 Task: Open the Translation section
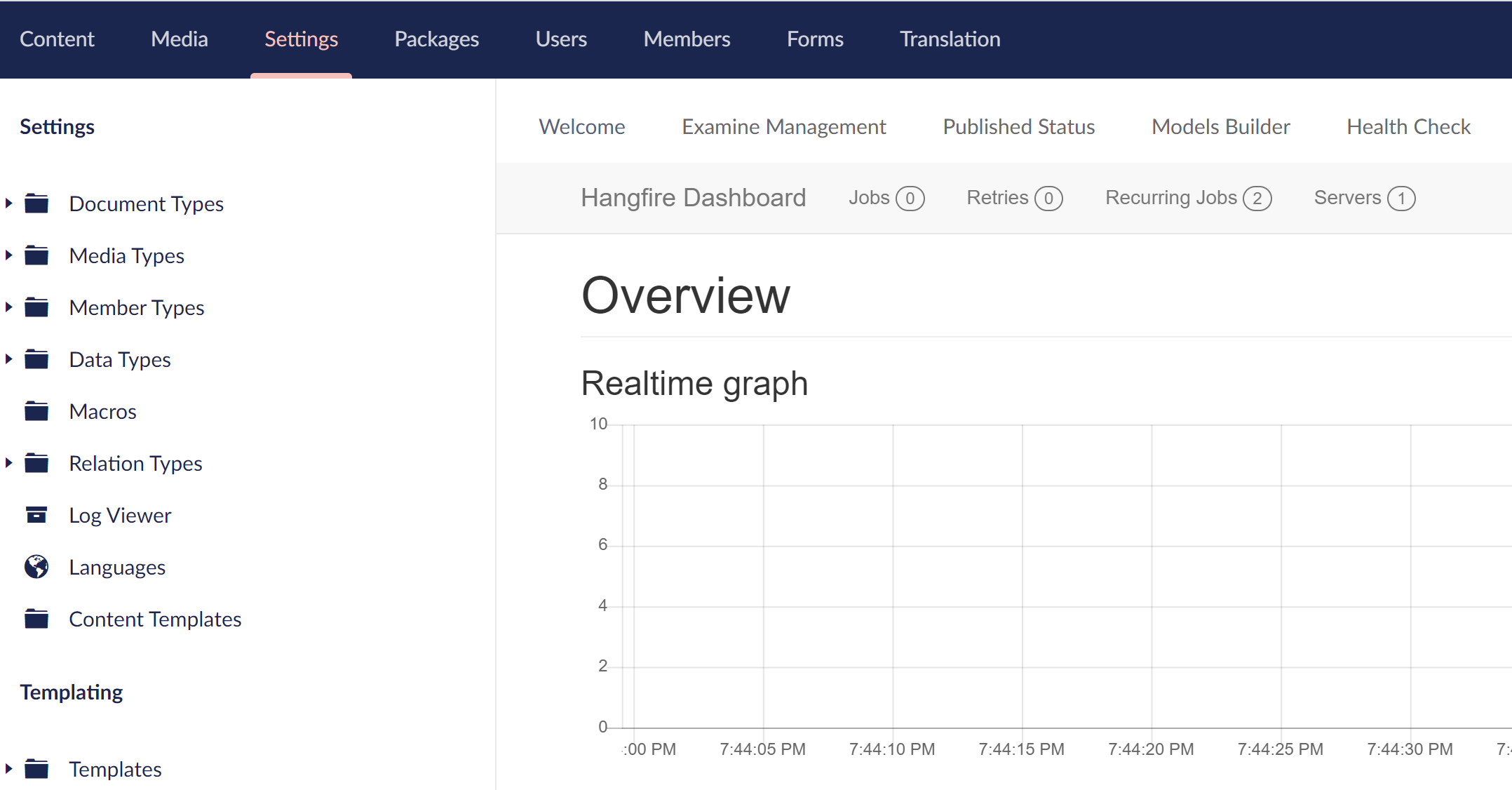click(x=950, y=39)
